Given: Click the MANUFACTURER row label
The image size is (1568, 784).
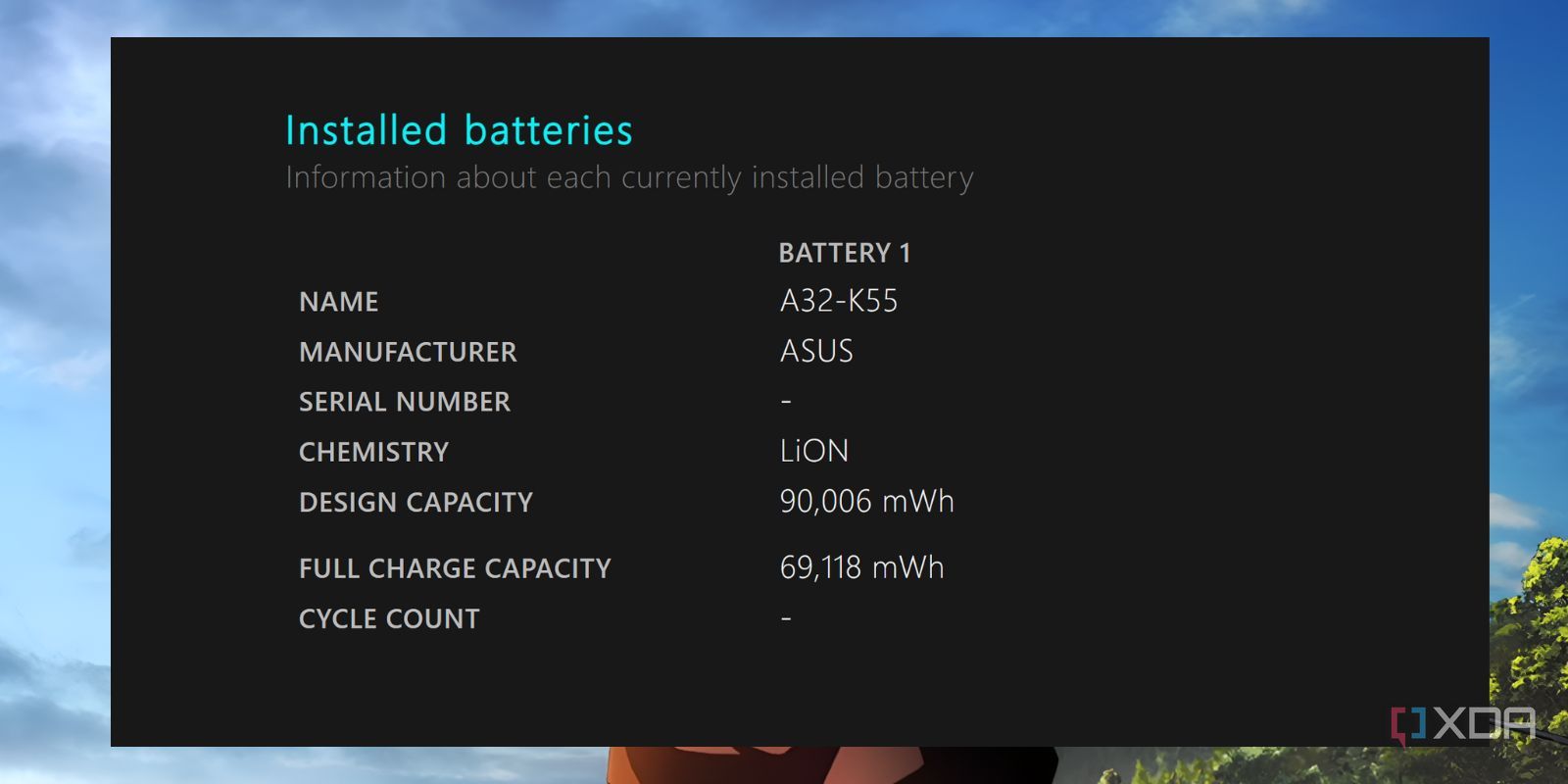Looking at the screenshot, I should pyautogui.click(x=408, y=352).
